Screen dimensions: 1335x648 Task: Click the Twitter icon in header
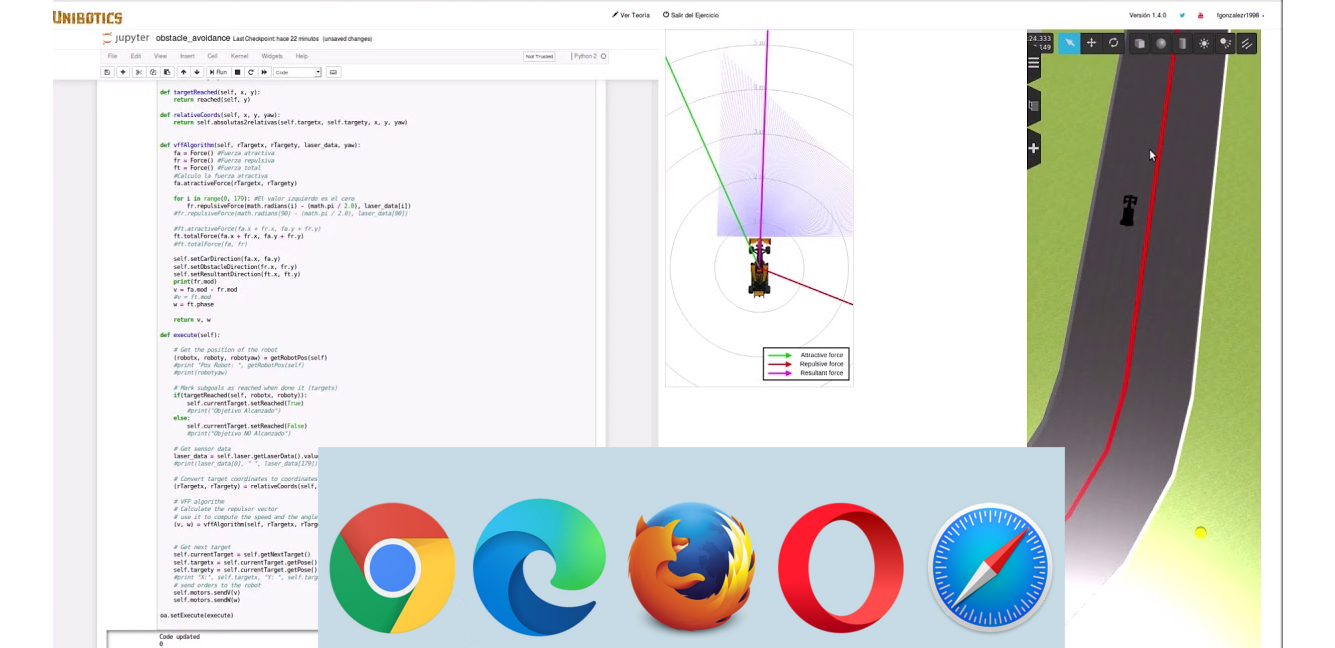[1182, 15]
